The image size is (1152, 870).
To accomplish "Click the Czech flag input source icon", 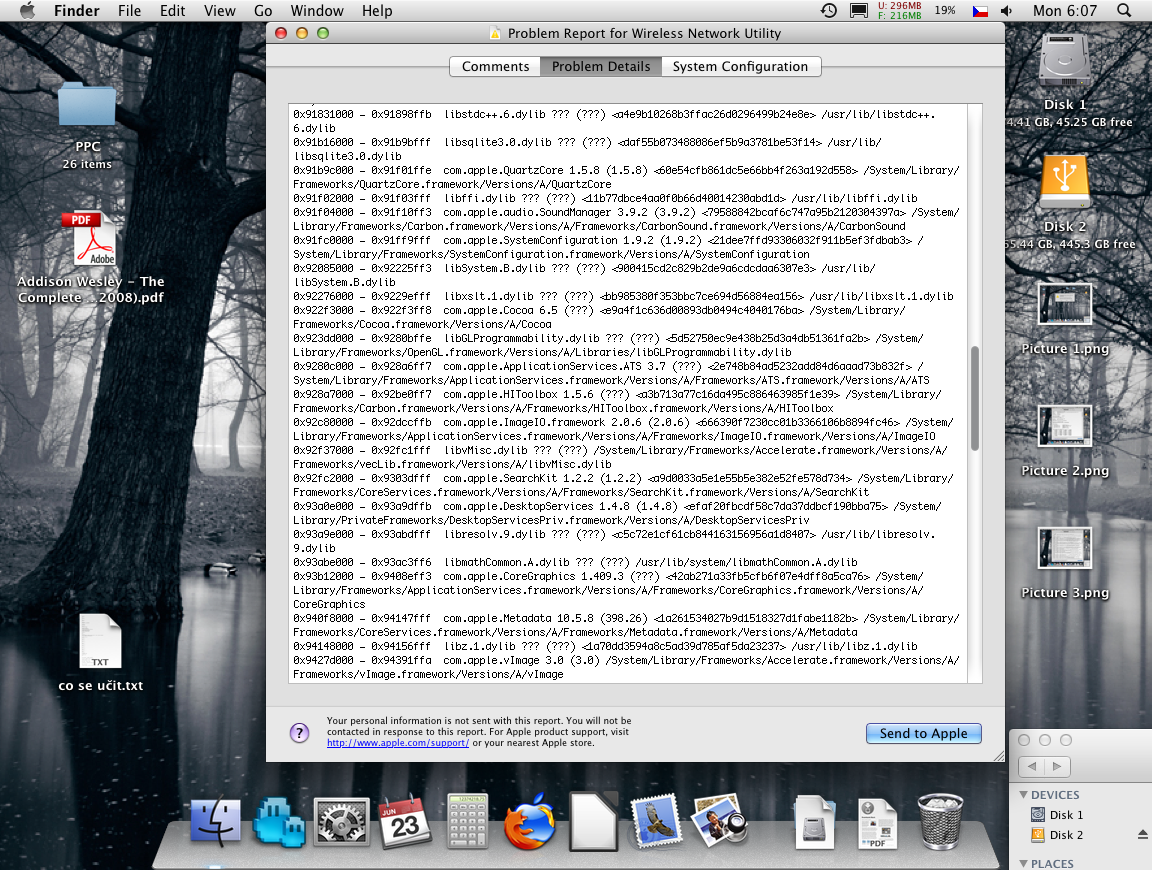I will click(x=980, y=11).
